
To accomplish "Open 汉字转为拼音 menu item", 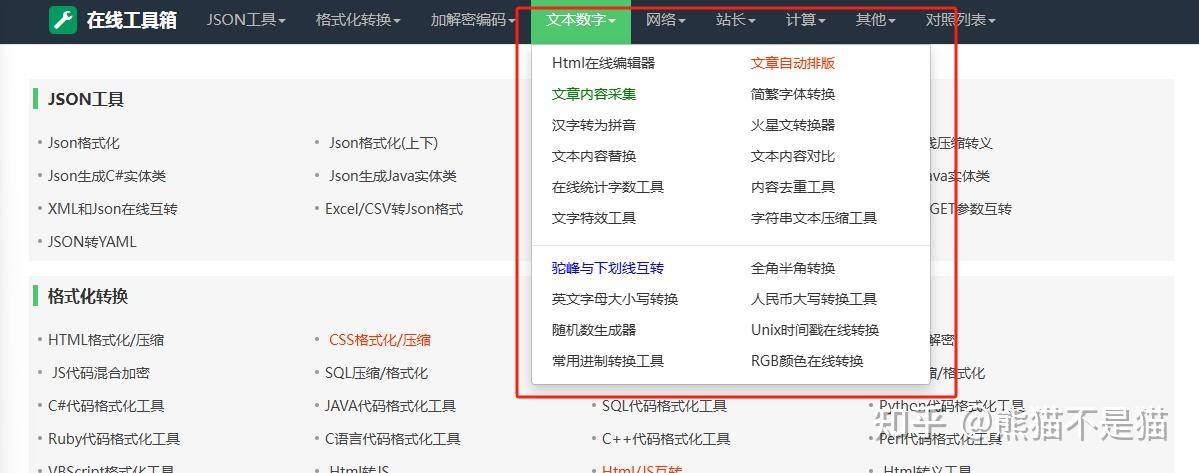I will pos(594,125).
